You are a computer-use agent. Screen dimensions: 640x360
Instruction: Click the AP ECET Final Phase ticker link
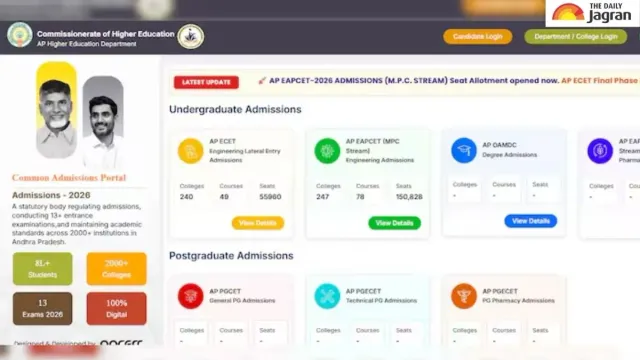(x=600, y=81)
